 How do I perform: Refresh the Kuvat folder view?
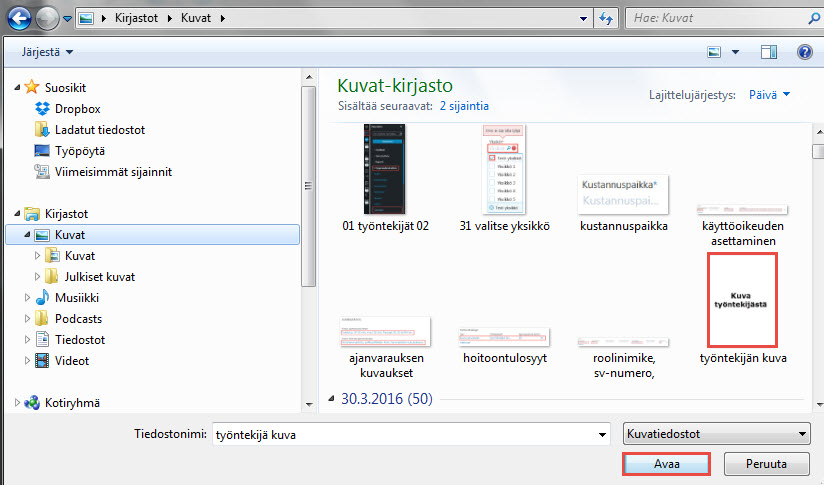pyautogui.click(x=606, y=18)
